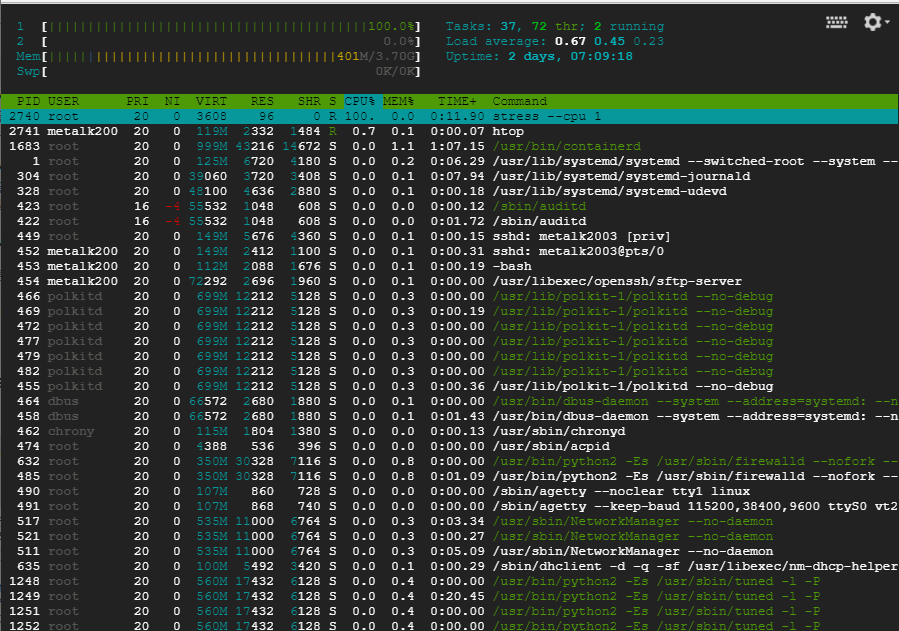Screen dimensions: 899x631
Task: Click the Load average values
Action: pyautogui.click(x=609, y=41)
